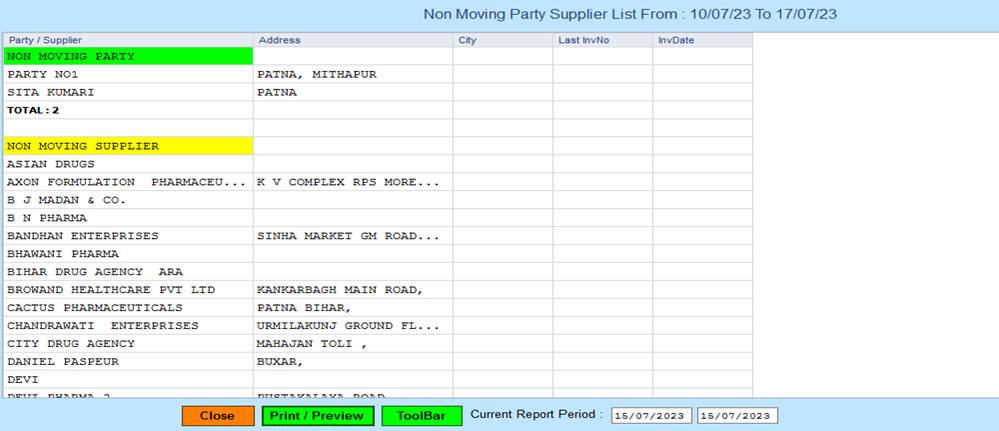Select the green NON MOVING PARTY heading
This screenshot has height=431, width=999.
[128, 56]
